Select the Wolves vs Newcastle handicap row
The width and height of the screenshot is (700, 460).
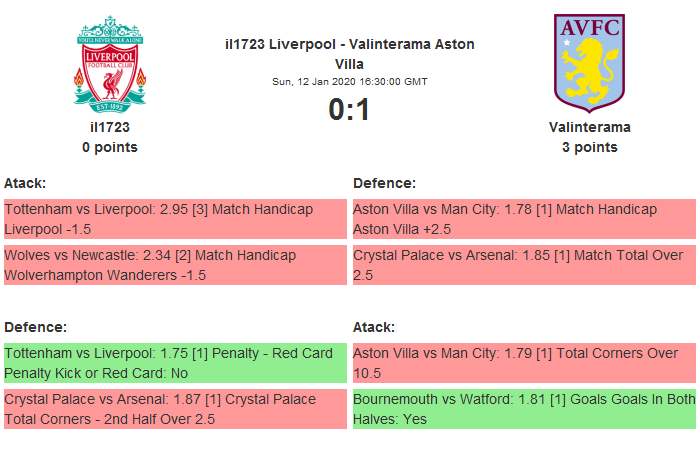click(175, 265)
